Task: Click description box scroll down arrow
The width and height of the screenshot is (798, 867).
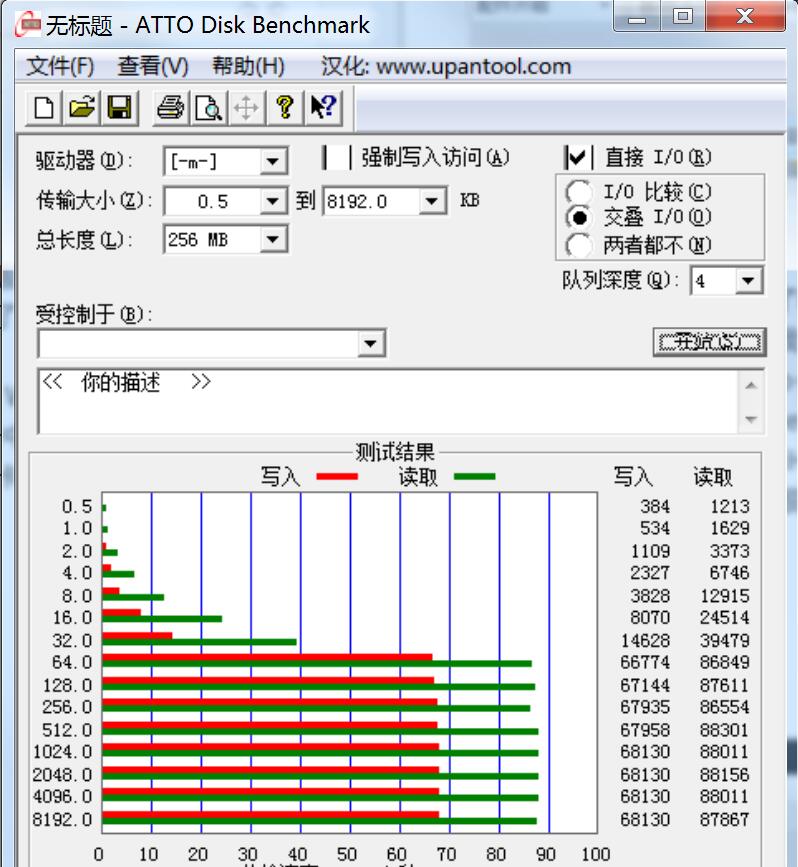Action: (x=751, y=419)
